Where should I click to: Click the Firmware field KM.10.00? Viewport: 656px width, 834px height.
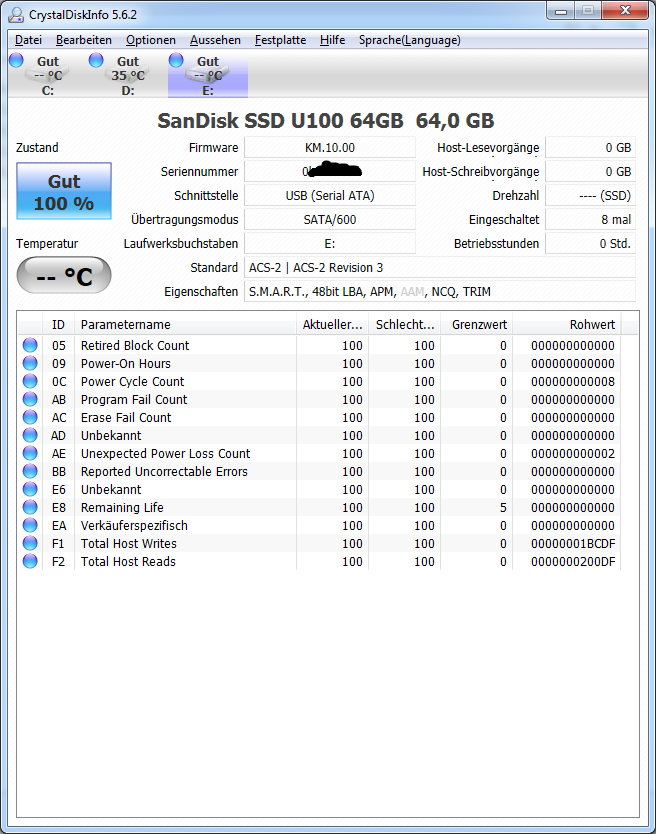pos(330,147)
